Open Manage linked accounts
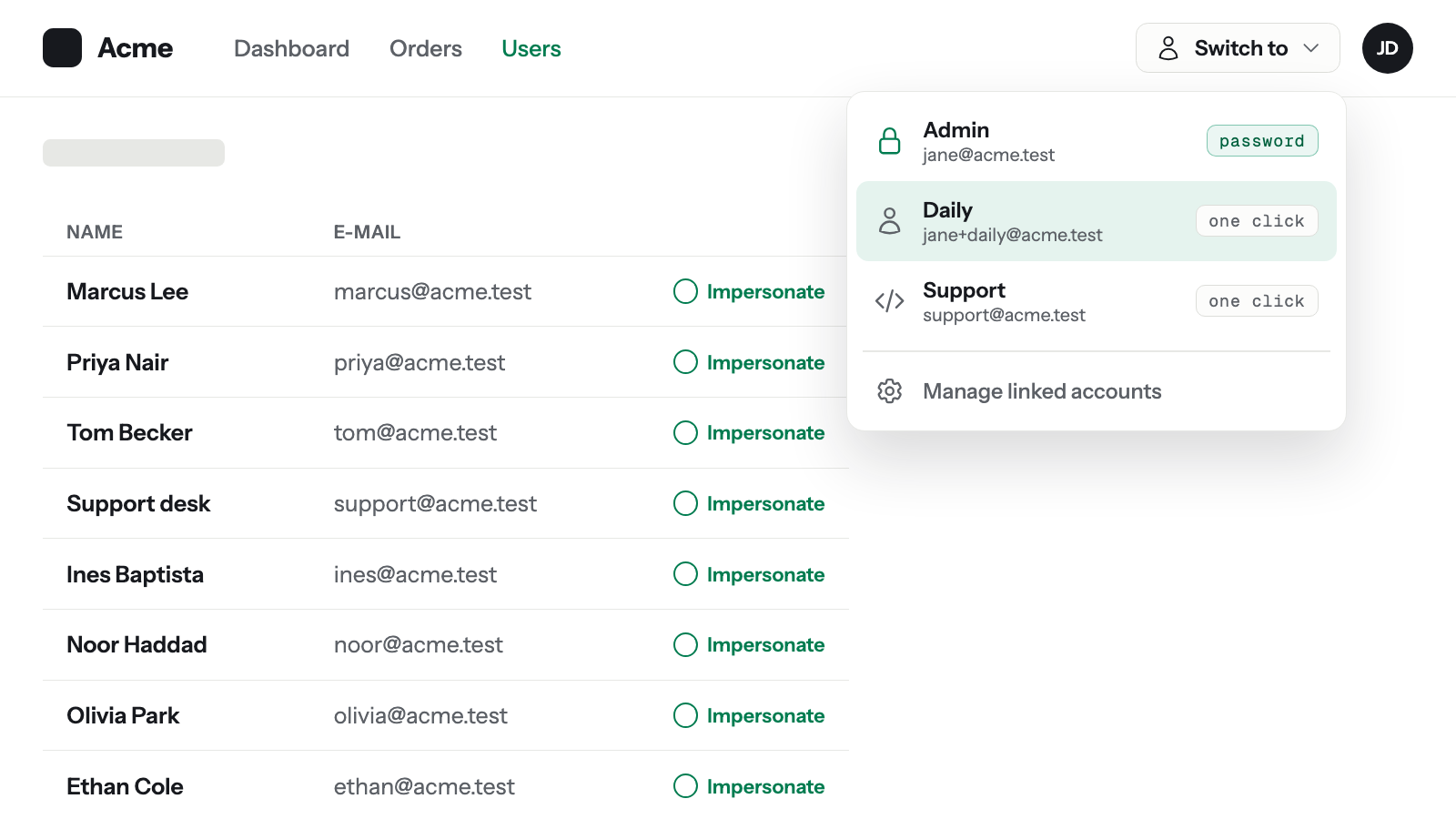Image resolution: width=1456 pixels, height=819 pixels. tap(1096, 391)
